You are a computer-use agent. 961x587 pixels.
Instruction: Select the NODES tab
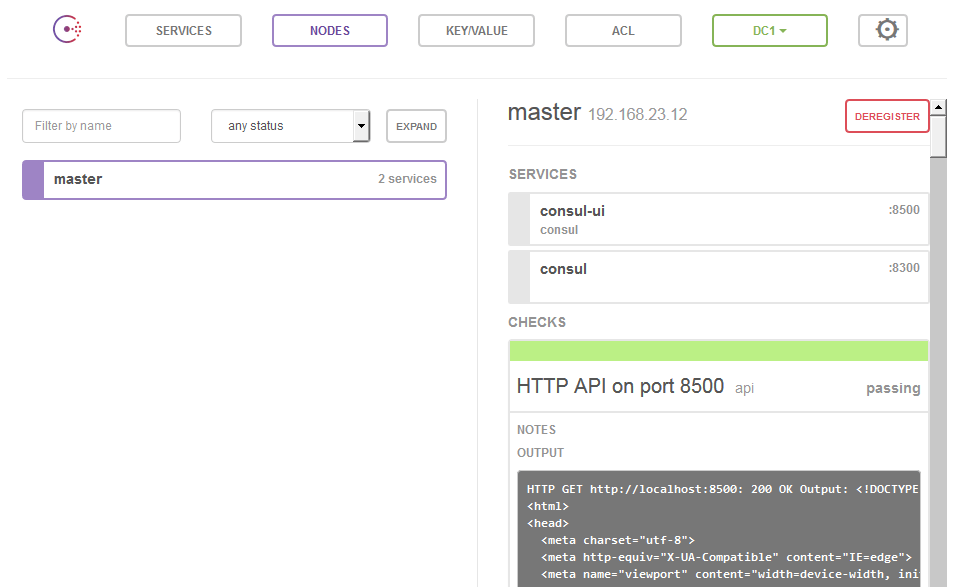[330, 30]
